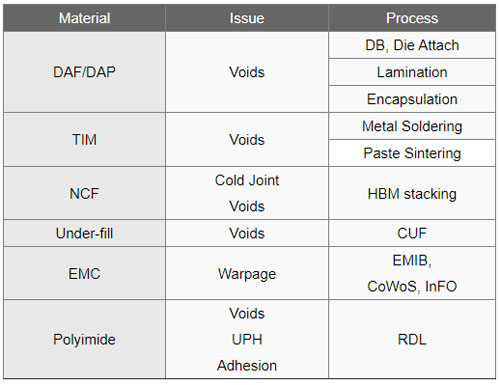Select the Polyimide material cell

pyautogui.click(x=84, y=339)
